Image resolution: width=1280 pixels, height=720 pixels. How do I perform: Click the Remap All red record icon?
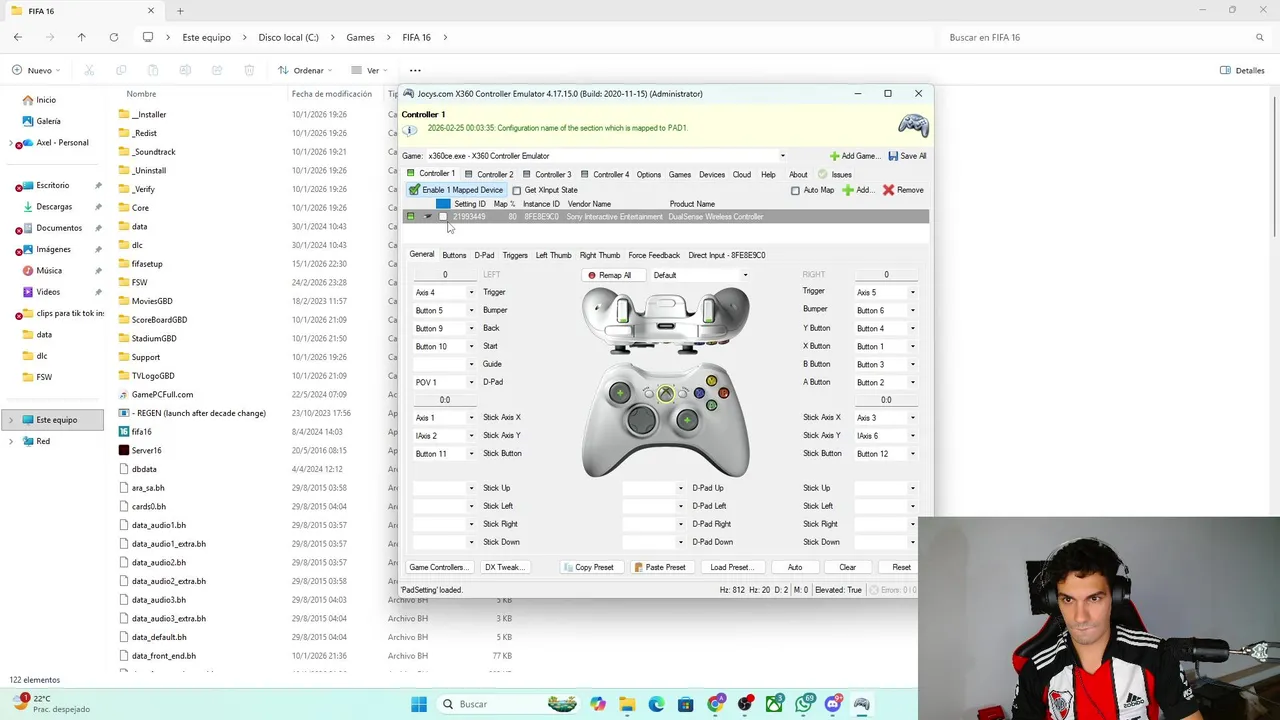click(592, 275)
